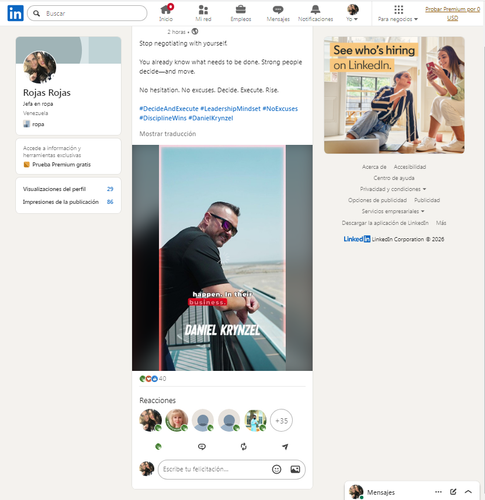Viewport: 485px width, 500px height.
Task: Open #DisciplineWins hashtag
Action: click(163, 118)
